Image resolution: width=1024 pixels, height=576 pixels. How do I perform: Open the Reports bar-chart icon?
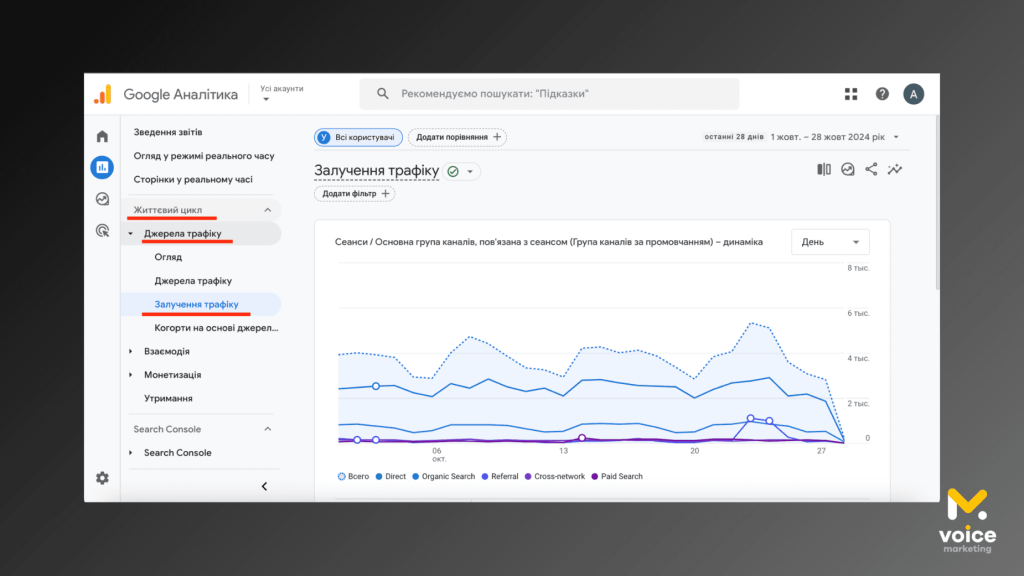click(x=102, y=168)
